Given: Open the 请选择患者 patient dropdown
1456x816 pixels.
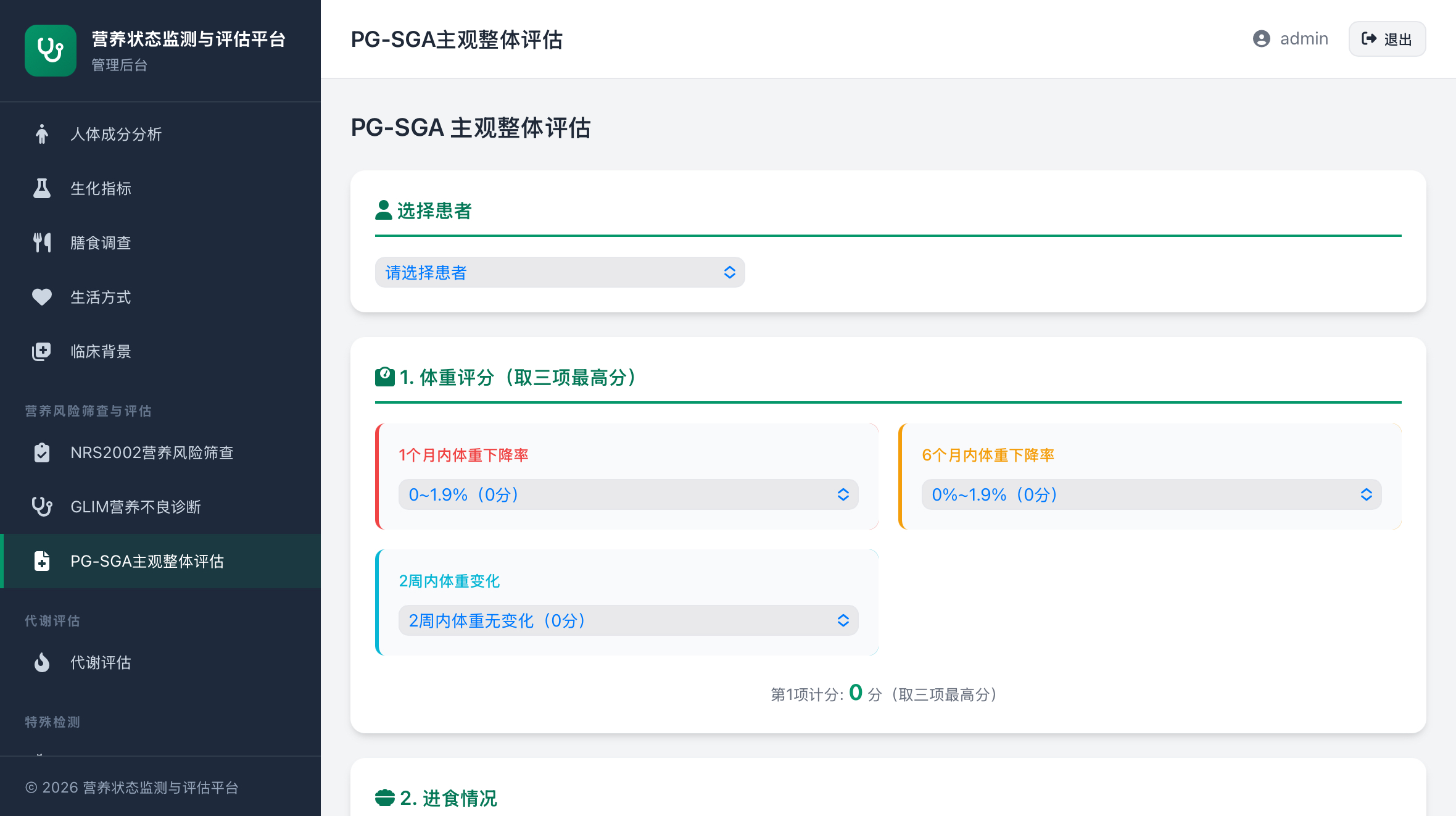Looking at the screenshot, I should pyautogui.click(x=560, y=272).
